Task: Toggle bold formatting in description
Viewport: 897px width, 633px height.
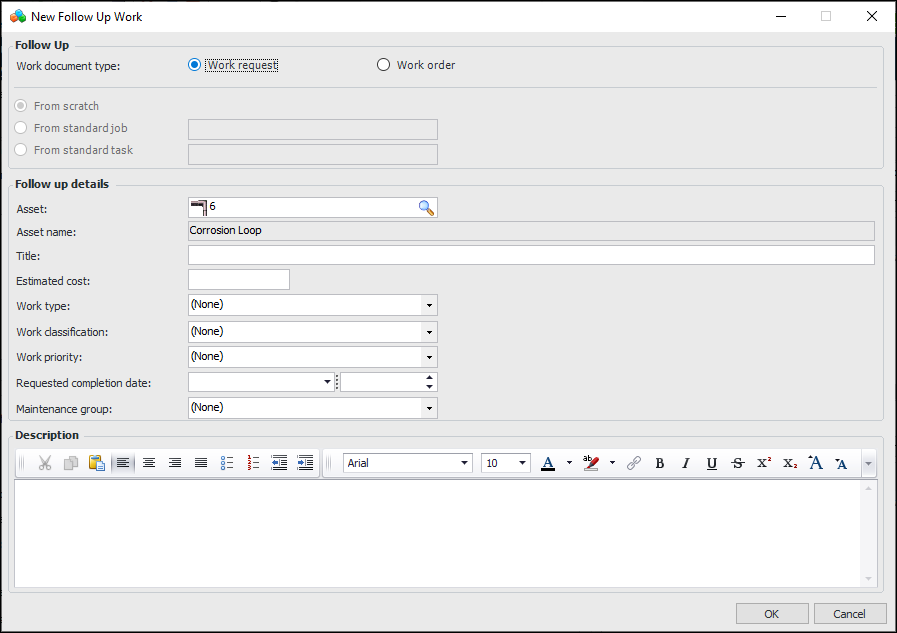Action: (659, 463)
